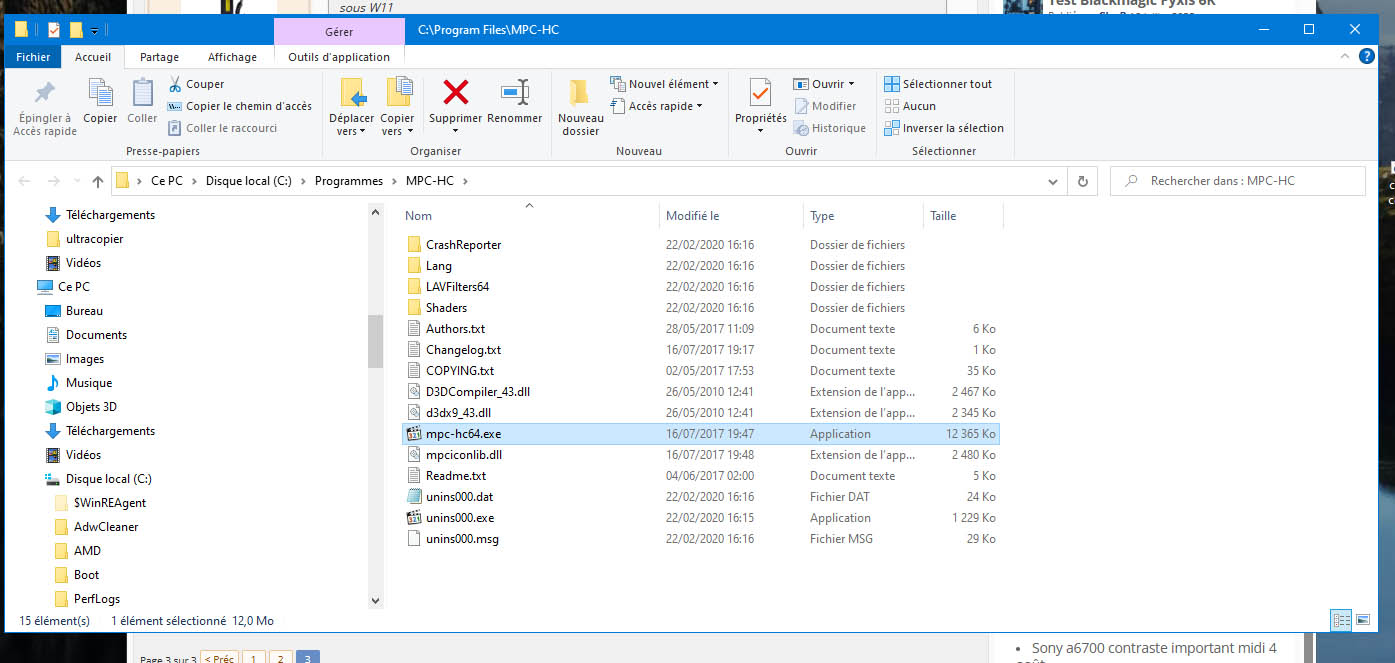Click Aucun selection command
1395x663 pixels.
click(x=910, y=106)
